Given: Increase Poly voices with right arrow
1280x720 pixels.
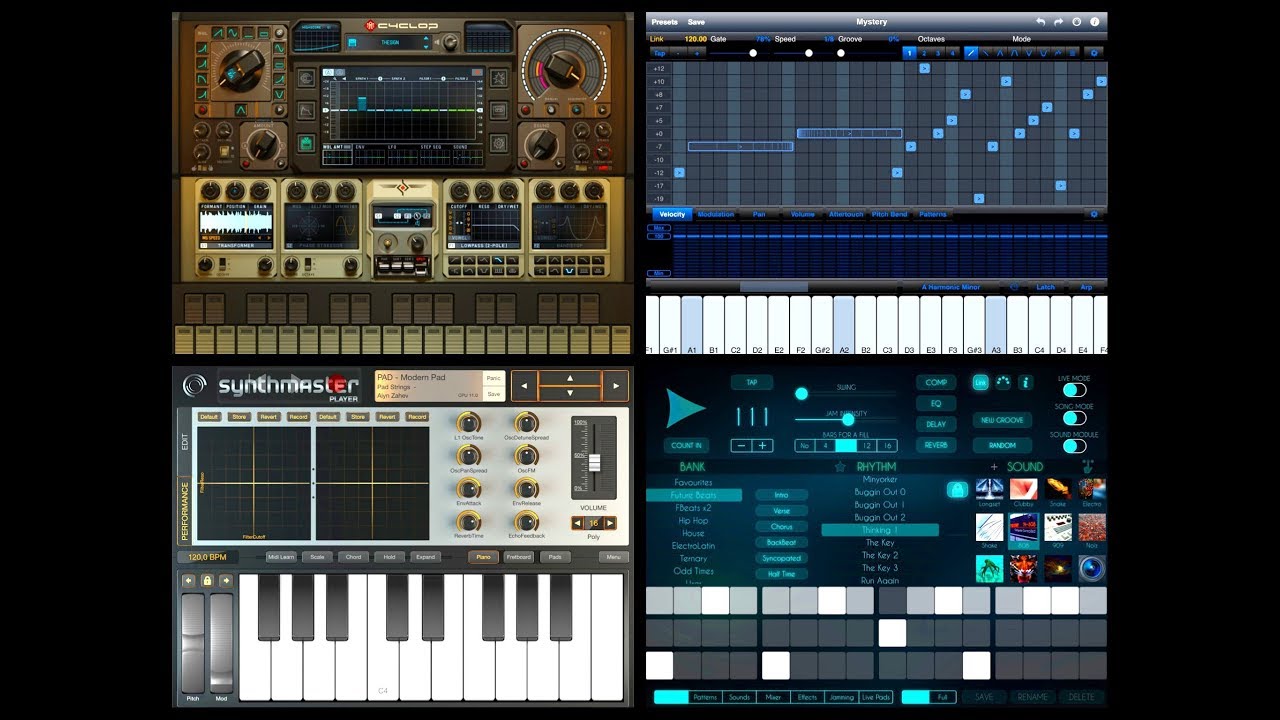Looking at the screenshot, I should 610,523.
